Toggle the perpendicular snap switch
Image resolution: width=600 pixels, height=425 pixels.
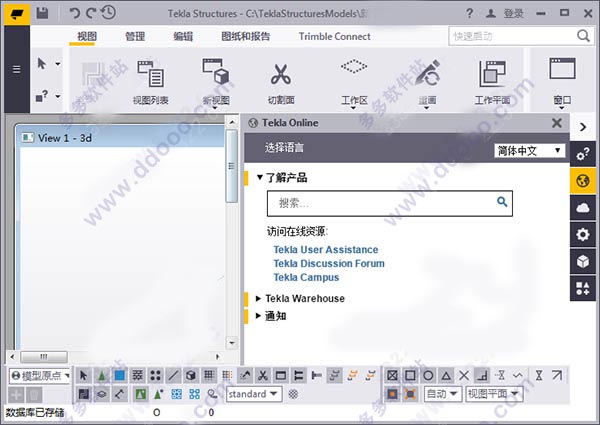pyautogui.click(x=482, y=376)
